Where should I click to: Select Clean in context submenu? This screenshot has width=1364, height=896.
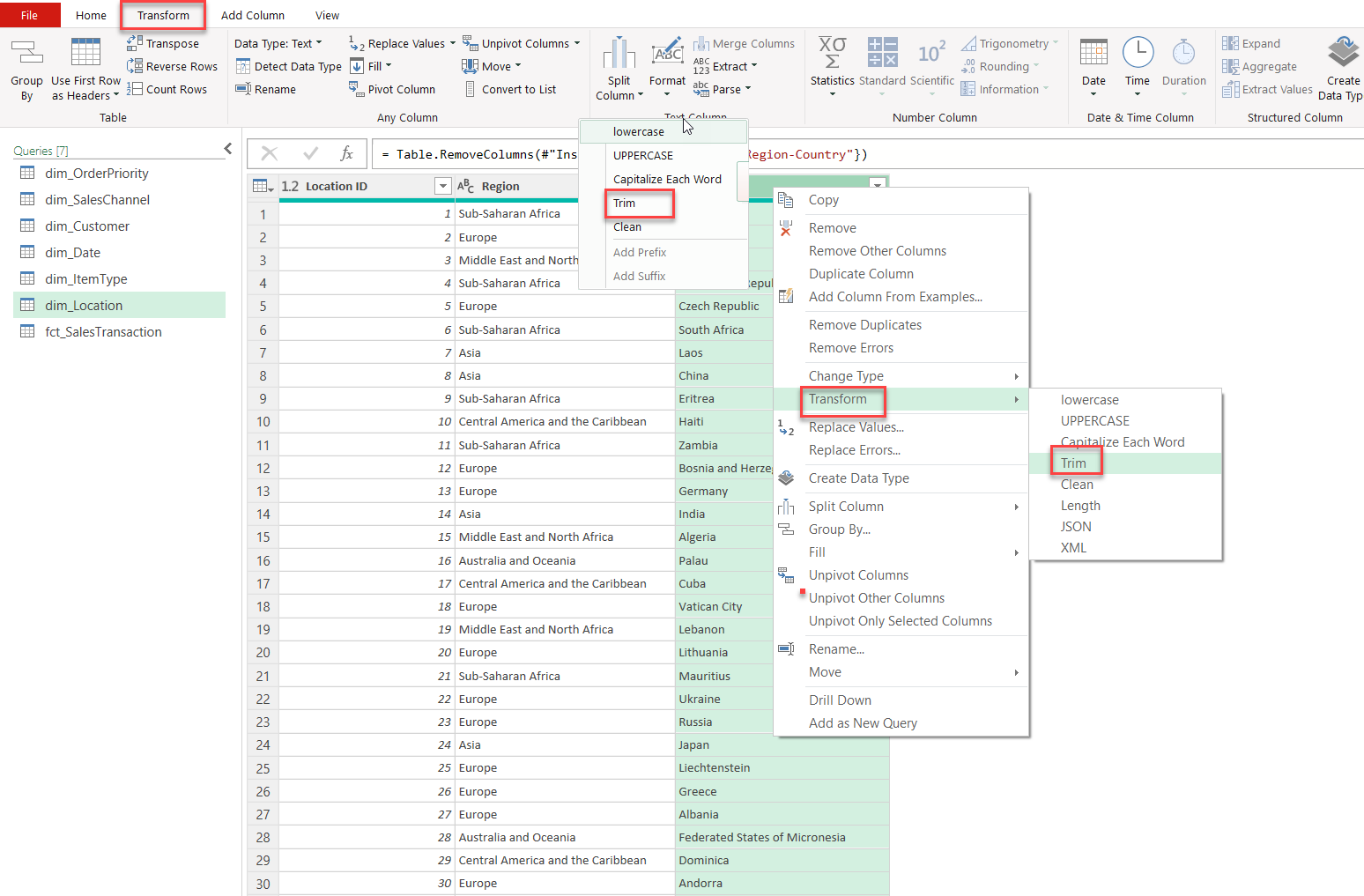tap(1077, 485)
